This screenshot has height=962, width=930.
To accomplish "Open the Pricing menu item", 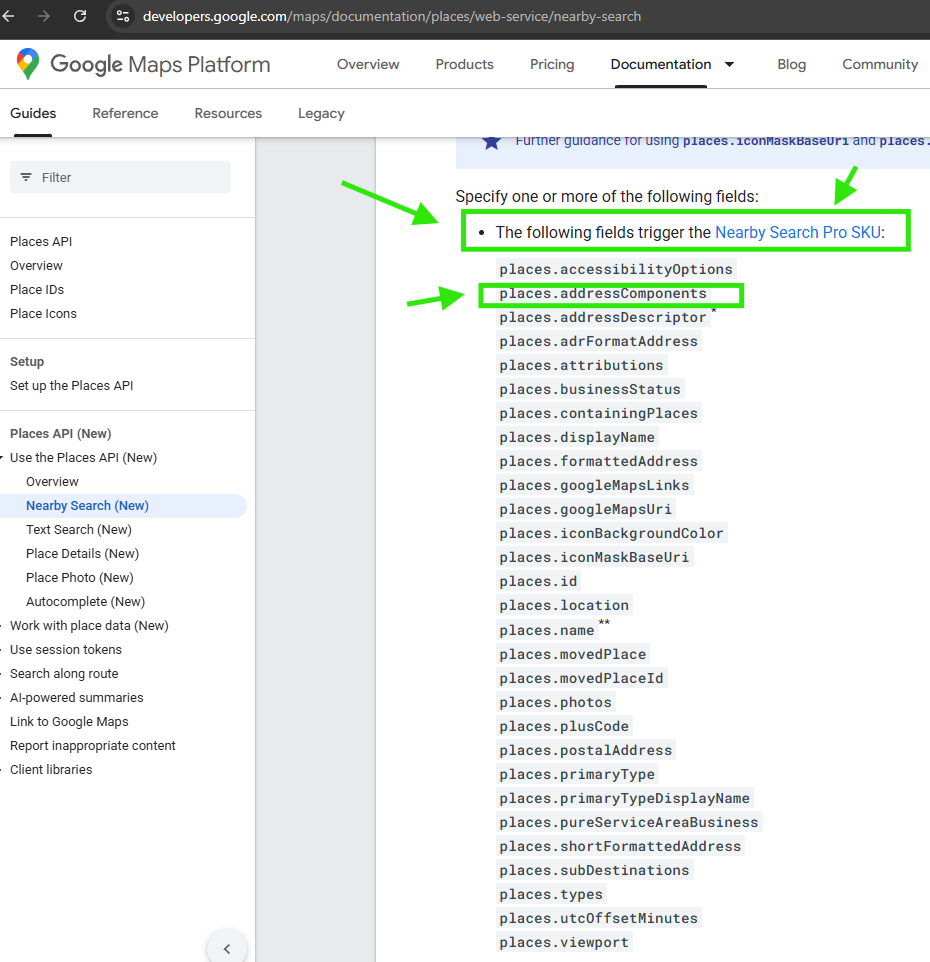I will [x=552, y=64].
